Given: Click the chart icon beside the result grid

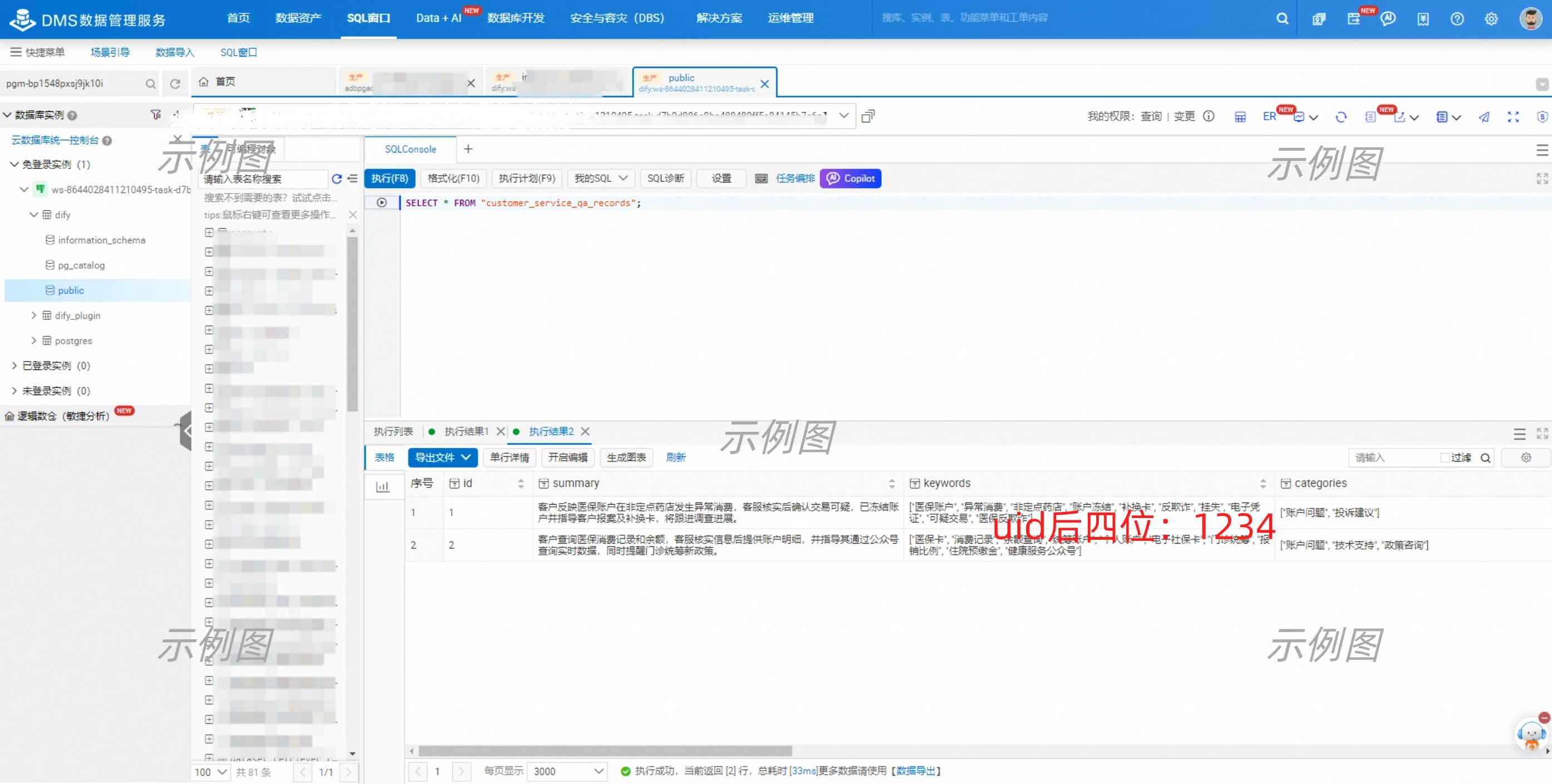Looking at the screenshot, I should (x=384, y=486).
